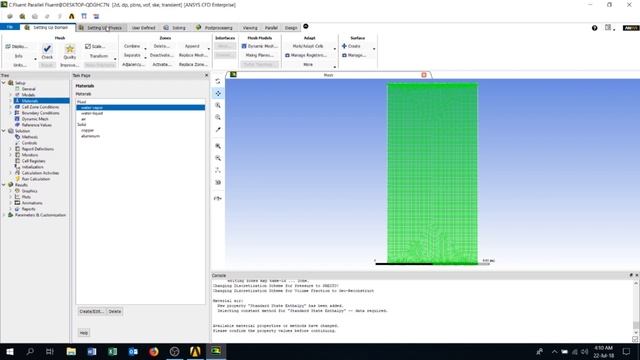Open the Append dropdown arrow
The height and width of the screenshot is (360, 640).
(209, 49)
